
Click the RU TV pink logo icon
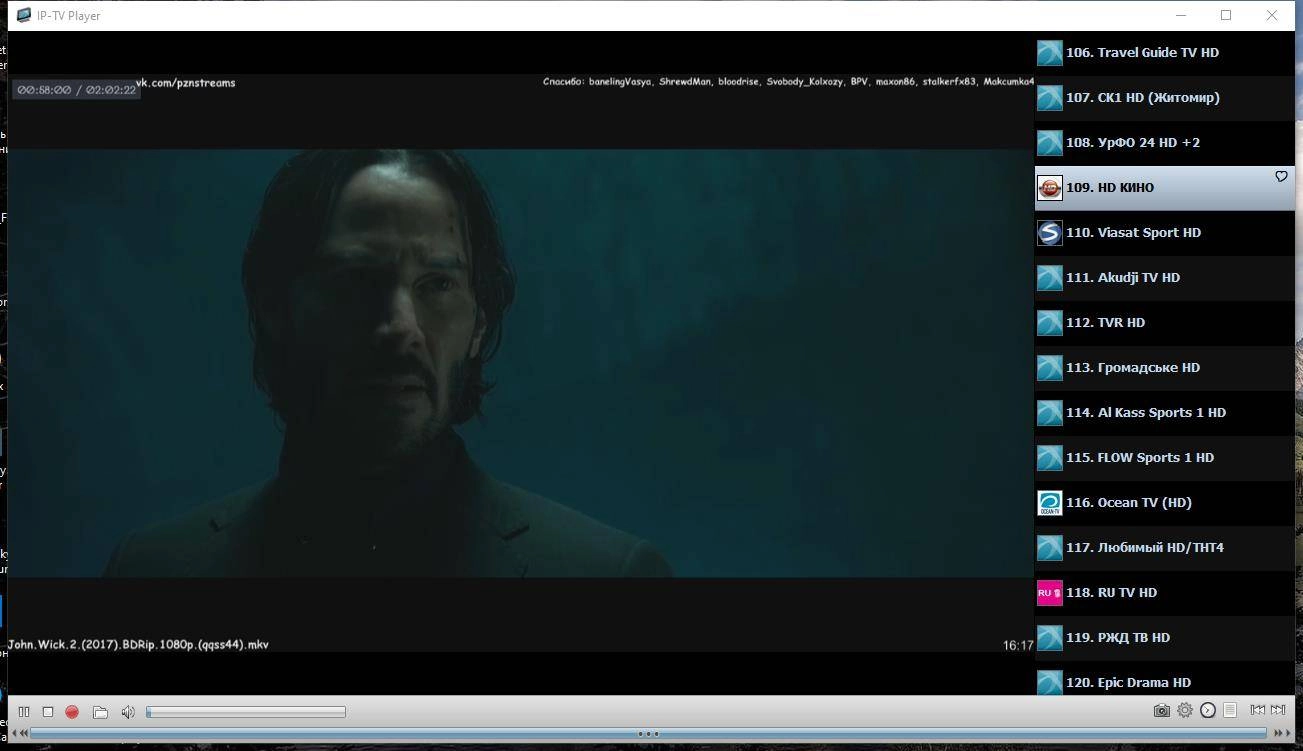(x=1049, y=593)
